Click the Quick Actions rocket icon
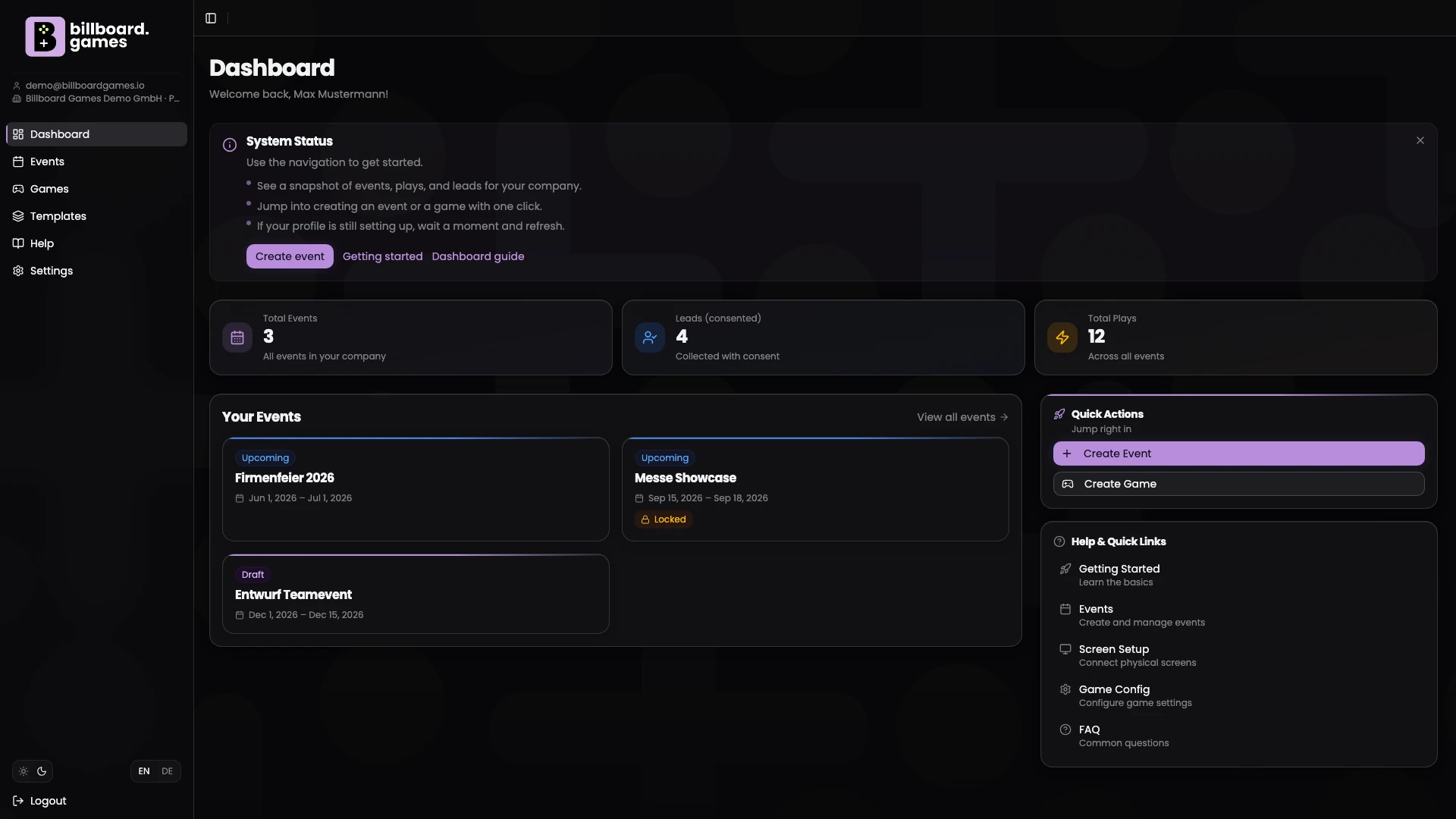The width and height of the screenshot is (1456, 819). 1059,414
